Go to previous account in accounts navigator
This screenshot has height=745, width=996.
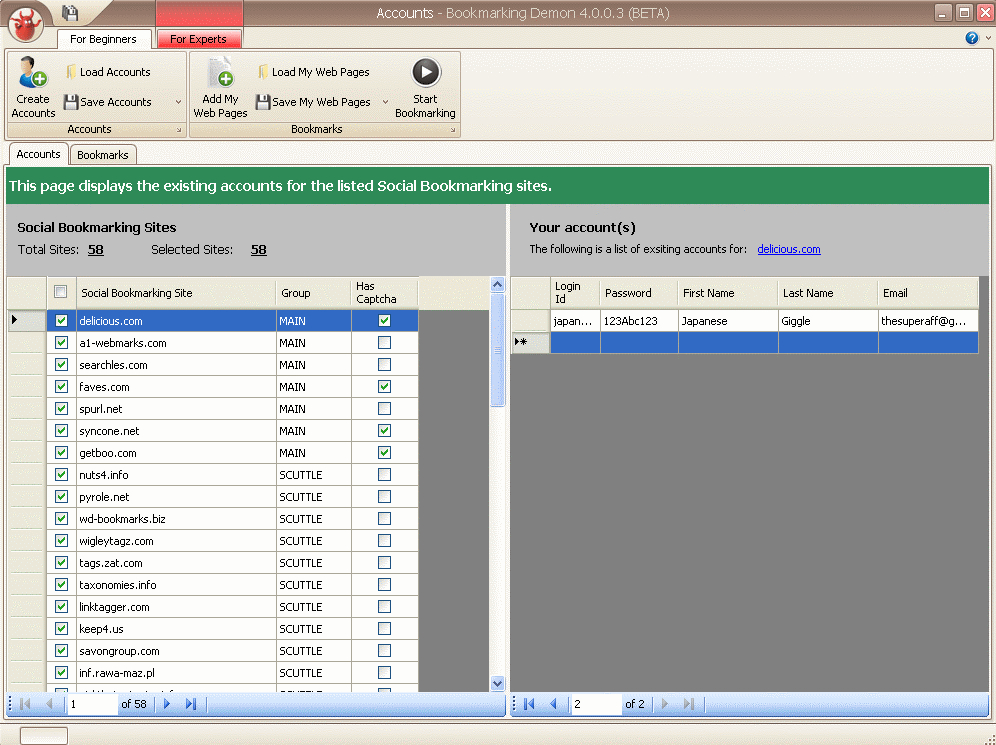pyautogui.click(x=553, y=704)
